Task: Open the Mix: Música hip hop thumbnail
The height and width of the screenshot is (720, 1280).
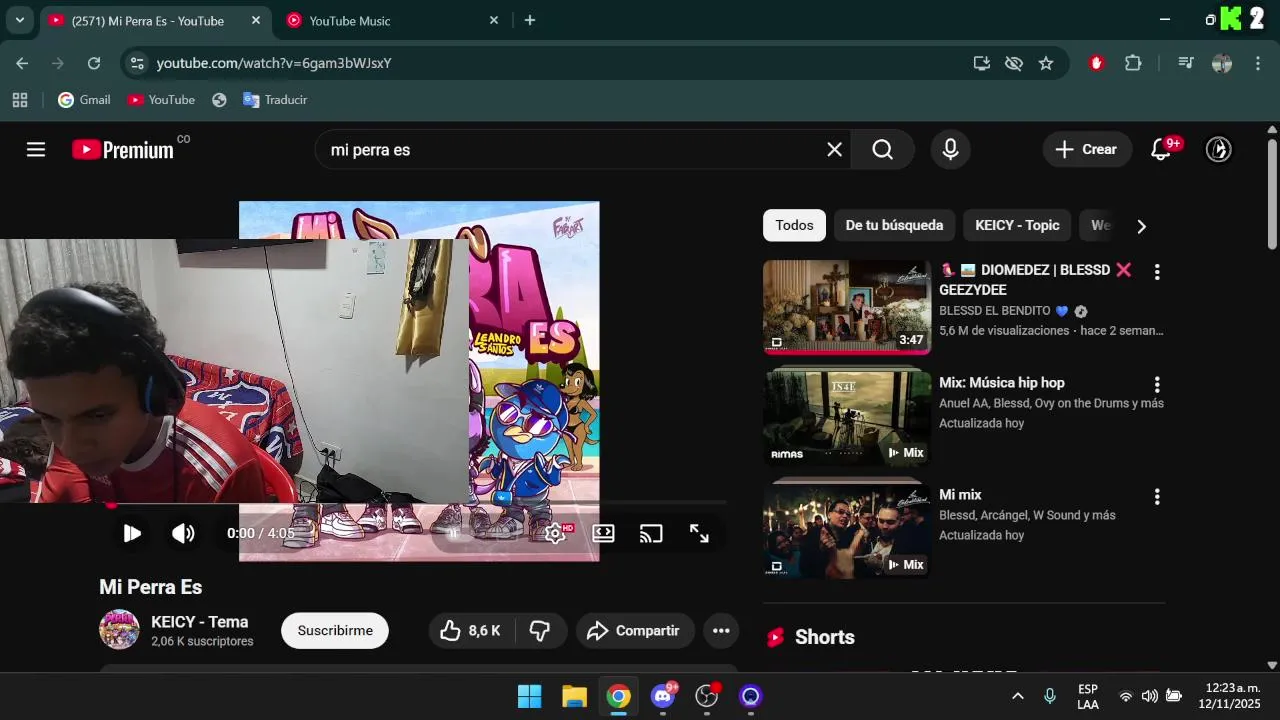Action: [x=847, y=419]
